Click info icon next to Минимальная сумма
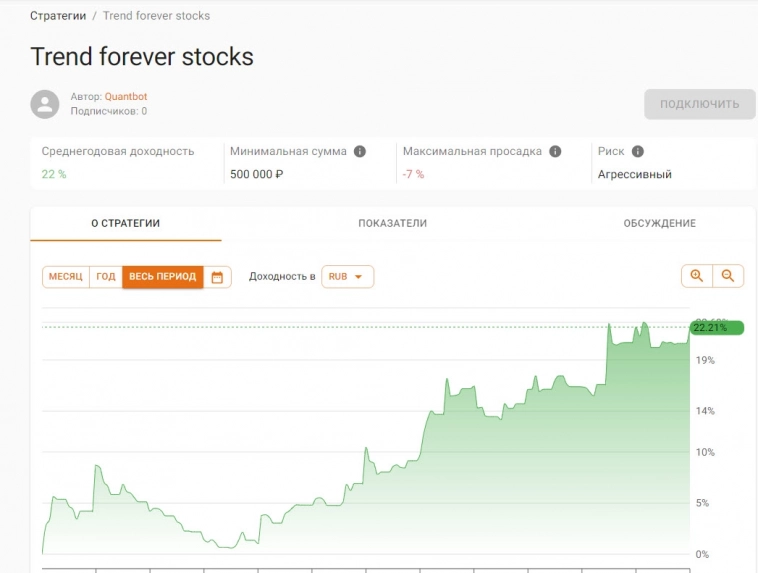Screen dimensions: 758x573 [360, 152]
